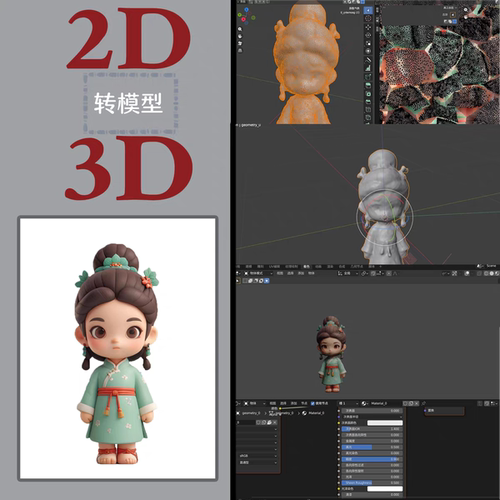
Task: Click the Scene selector at right of tabs
Action: (x=491, y=266)
